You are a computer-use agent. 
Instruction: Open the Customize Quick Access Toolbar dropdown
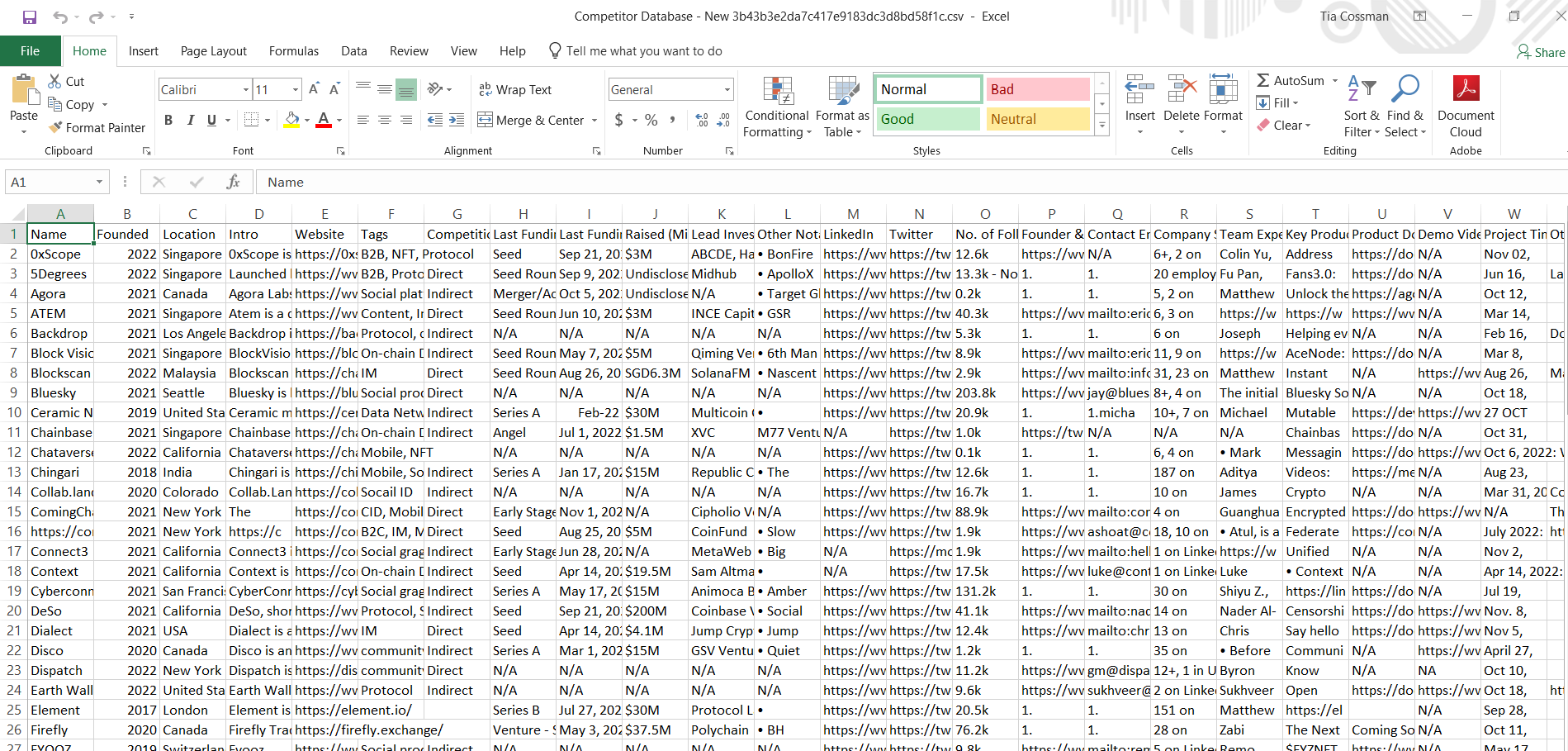coord(131,17)
